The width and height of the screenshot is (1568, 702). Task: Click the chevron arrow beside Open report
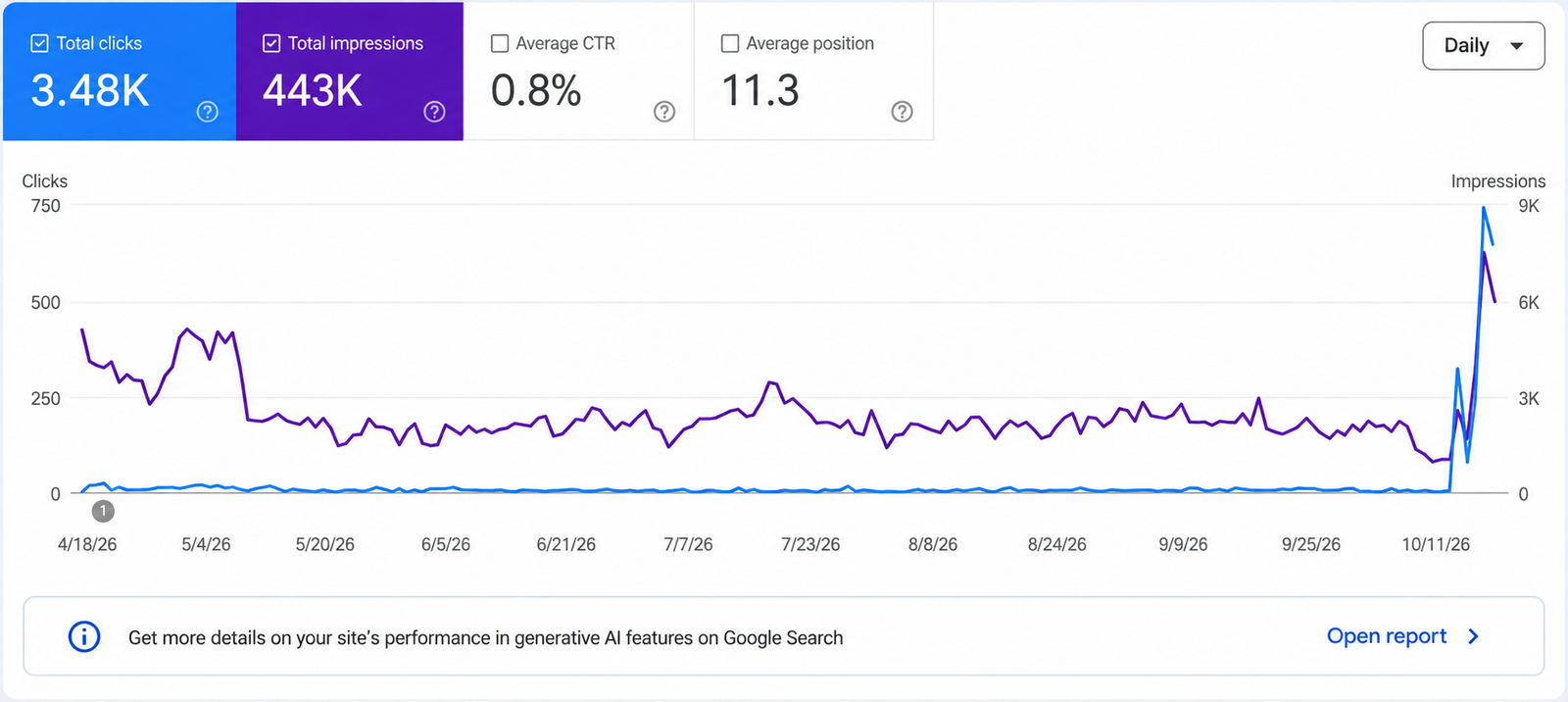click(x=1473, y=636)
